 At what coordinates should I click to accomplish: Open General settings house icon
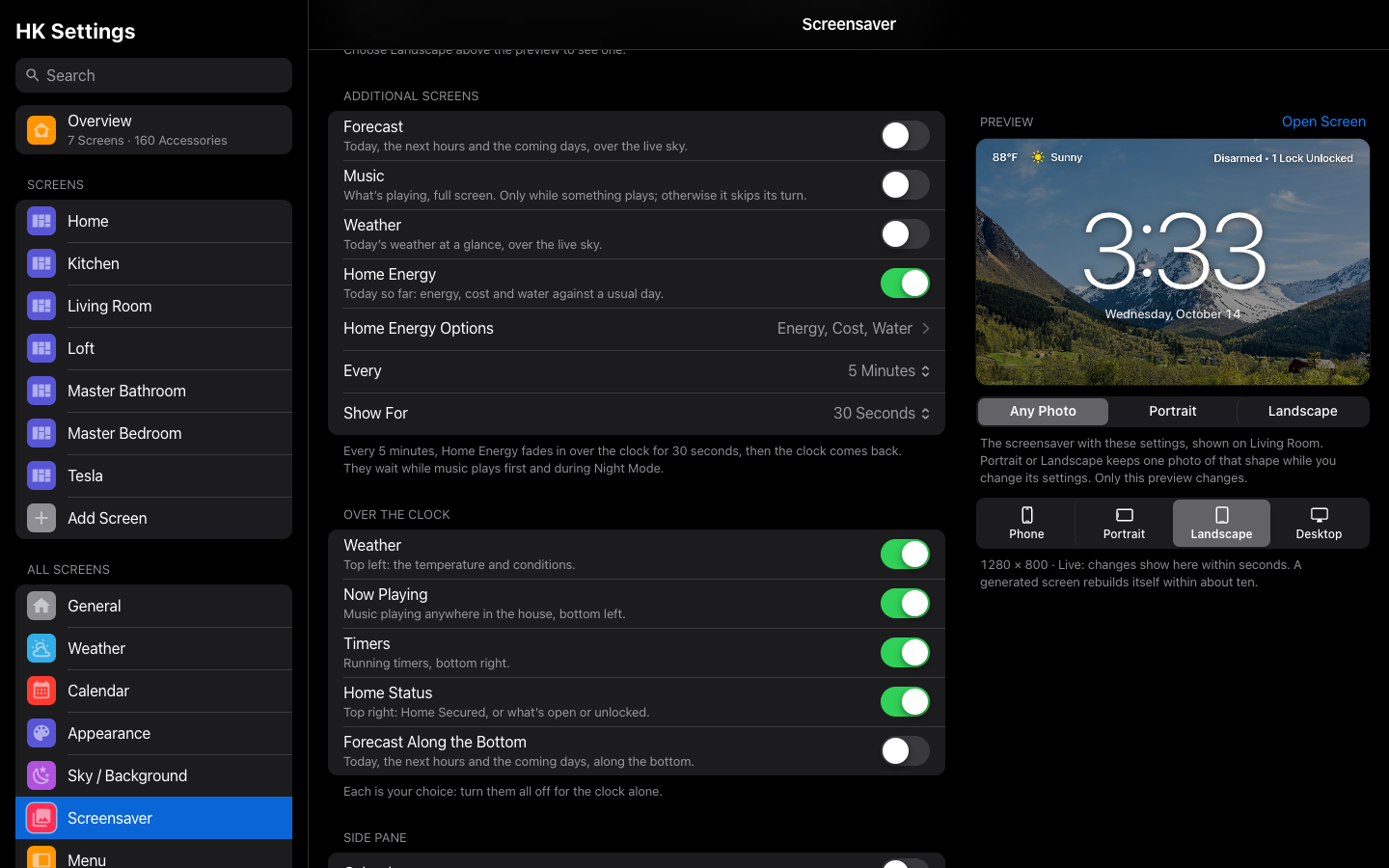[41, 606]
